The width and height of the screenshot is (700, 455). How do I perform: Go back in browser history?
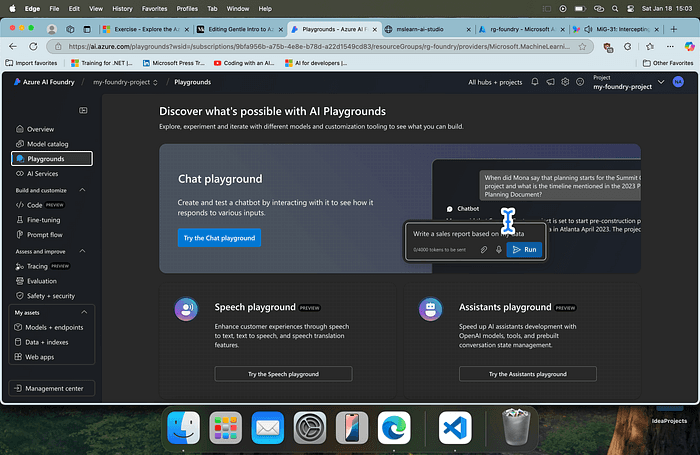(13, 46)
